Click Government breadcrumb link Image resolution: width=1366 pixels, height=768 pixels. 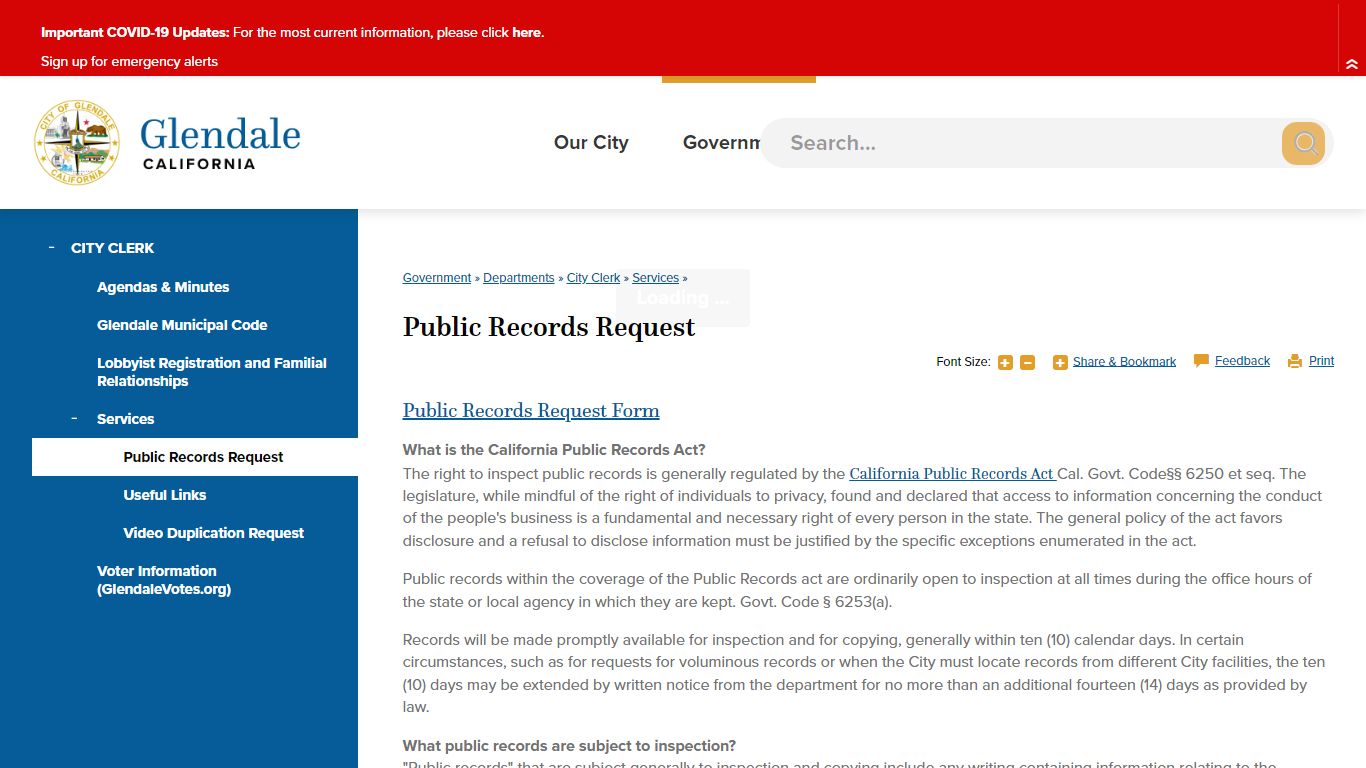437,278
